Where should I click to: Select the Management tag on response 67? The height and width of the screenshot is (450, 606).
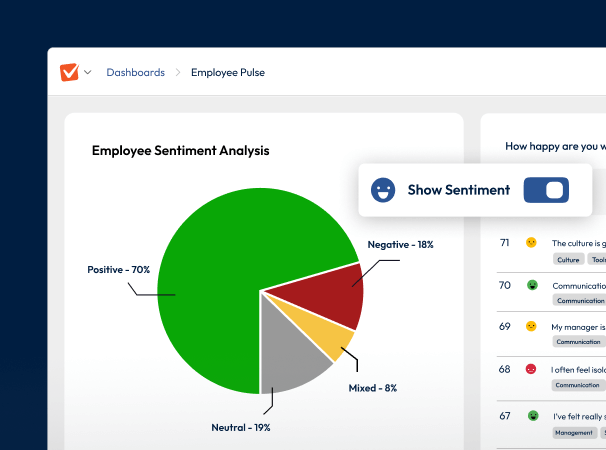tap(572, 432)
